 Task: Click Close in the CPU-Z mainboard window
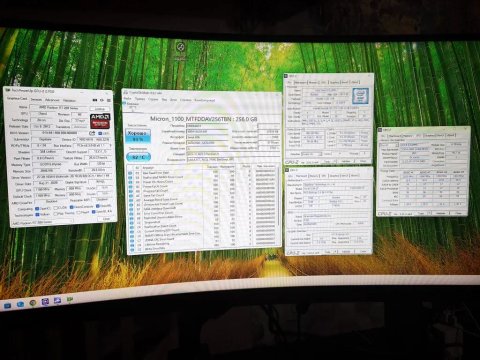(363, 251)
